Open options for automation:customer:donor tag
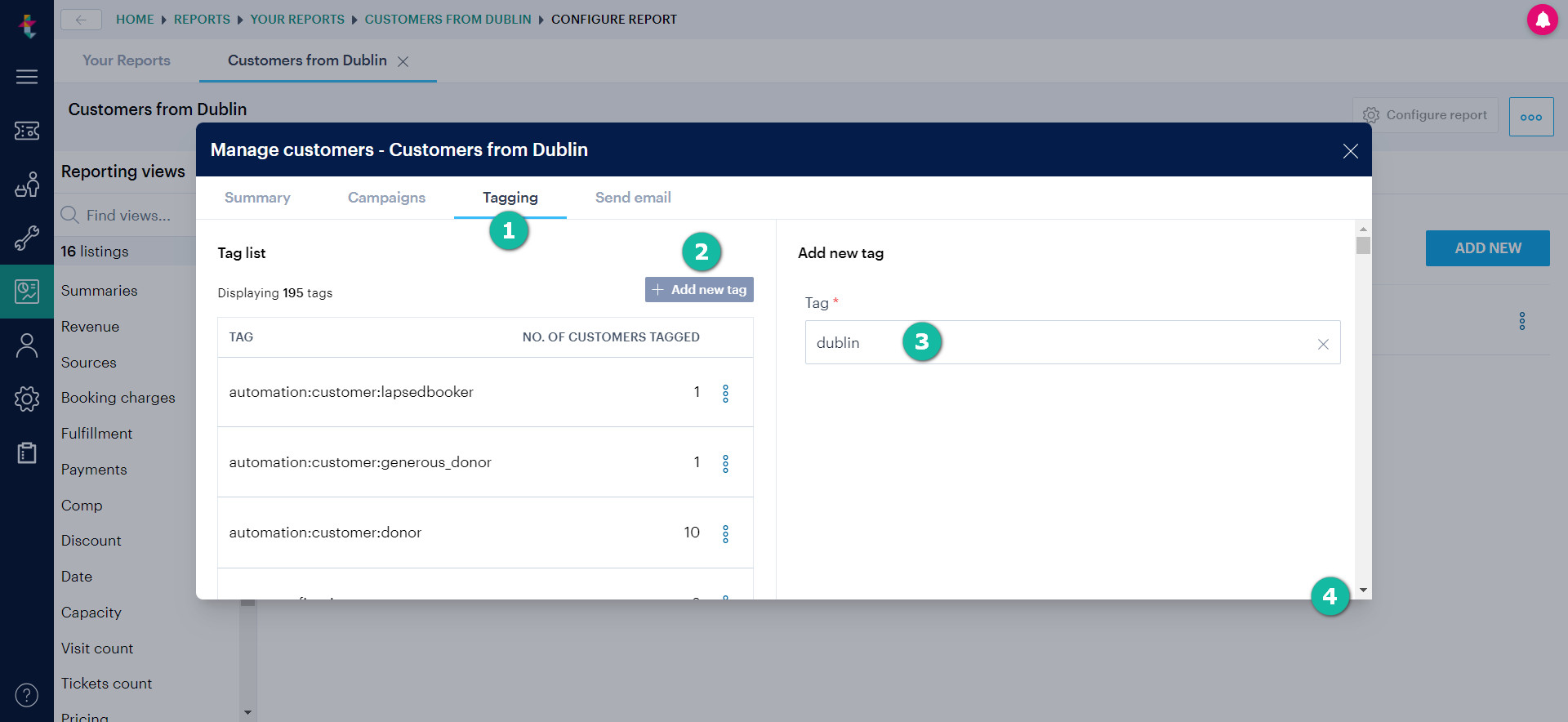 point(725,534)
